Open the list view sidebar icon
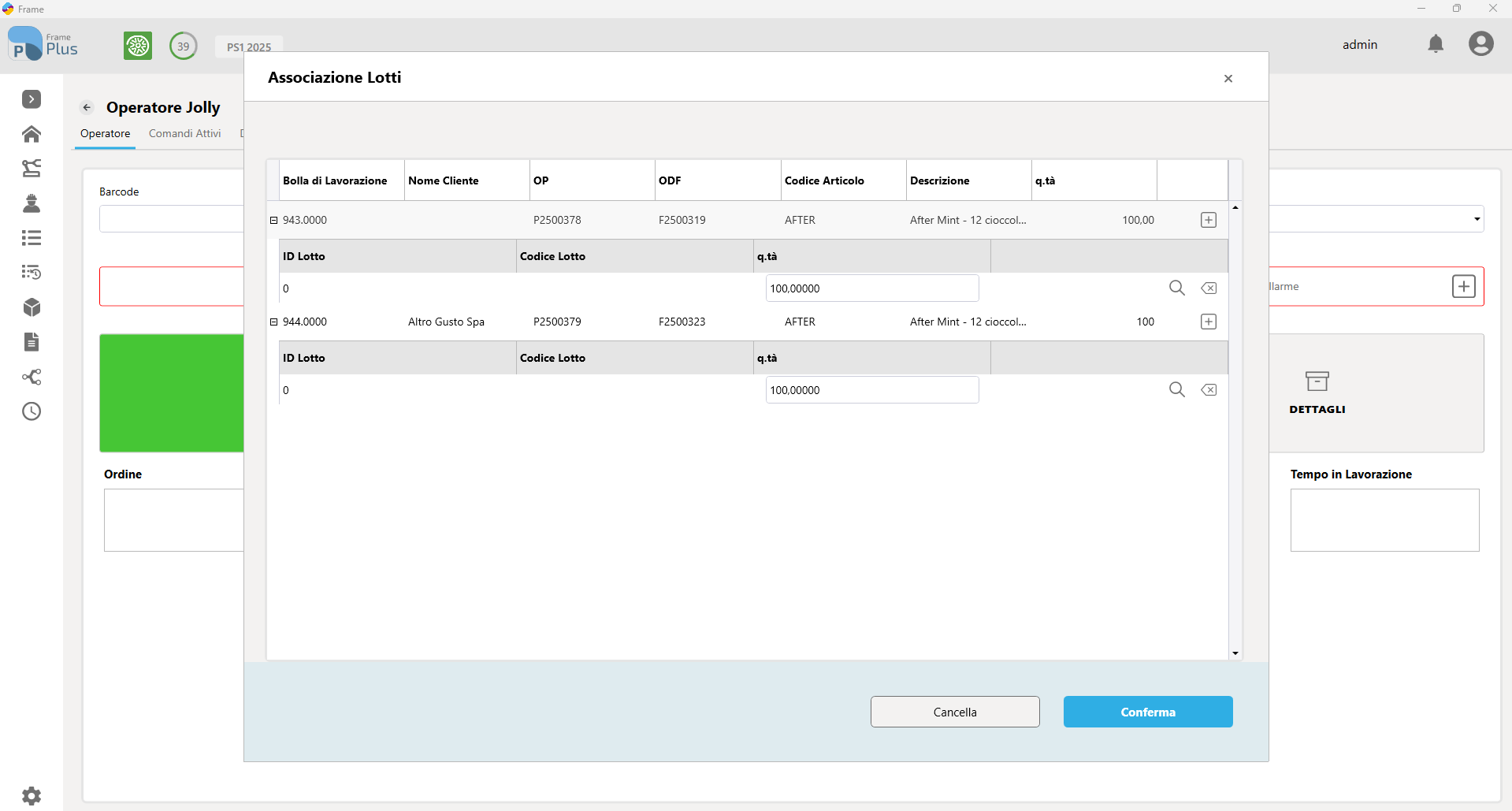1512x811 pixels. pyautogui.click(x=32, y=238)
